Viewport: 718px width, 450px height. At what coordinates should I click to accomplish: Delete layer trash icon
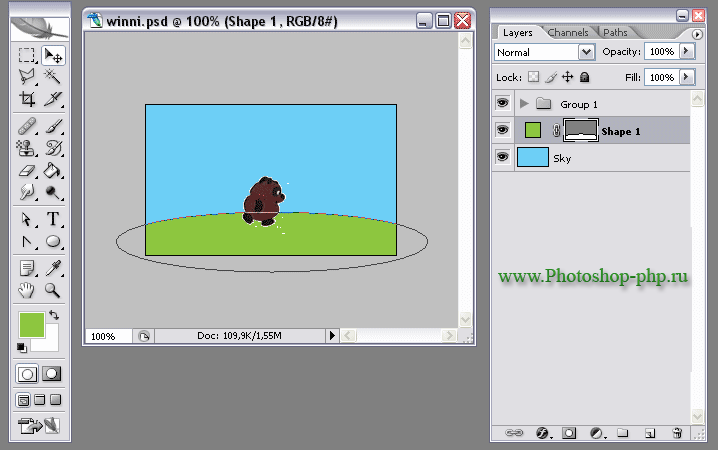(x=677, y=433)
